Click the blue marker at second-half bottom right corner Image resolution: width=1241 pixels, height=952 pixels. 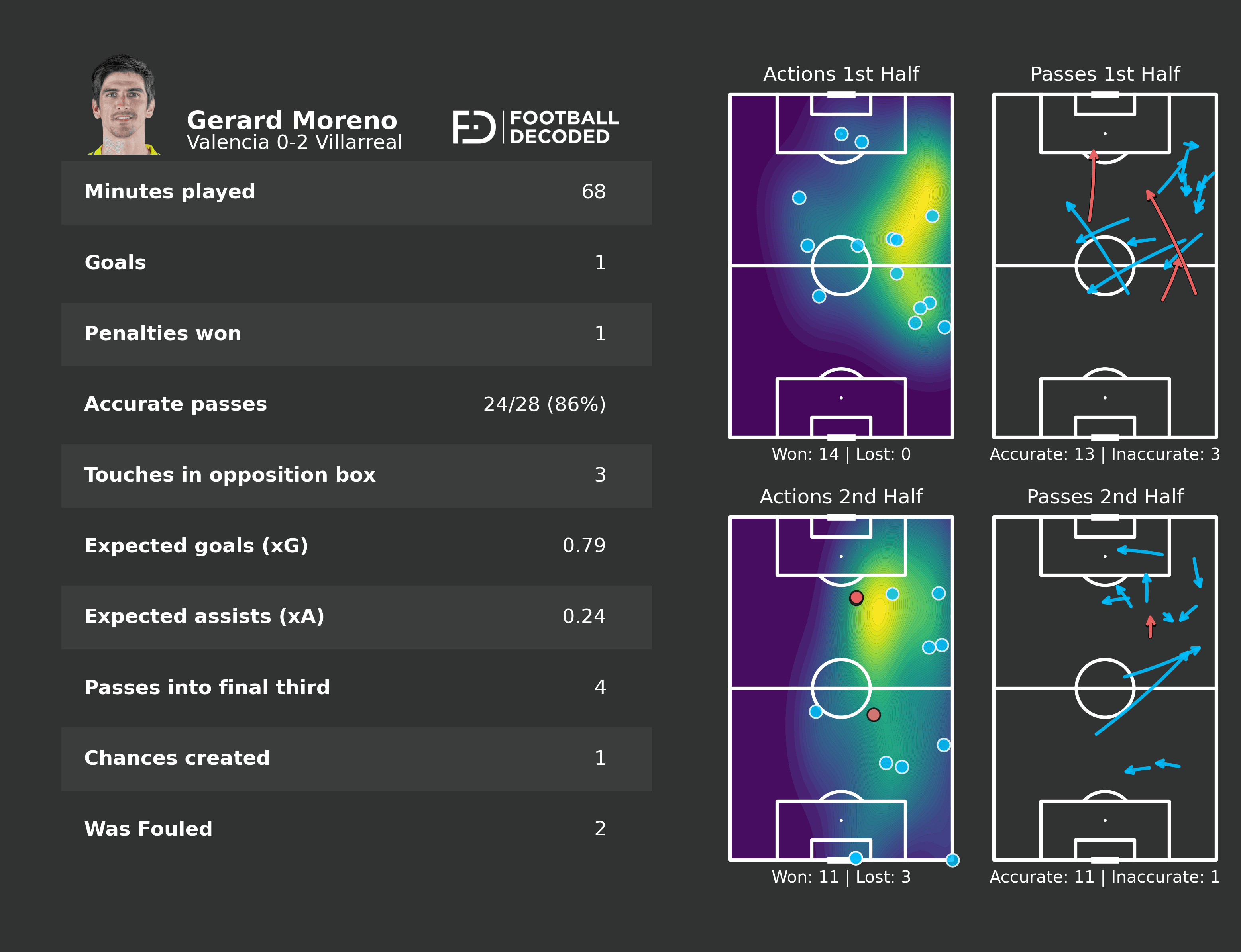[952, 860]
